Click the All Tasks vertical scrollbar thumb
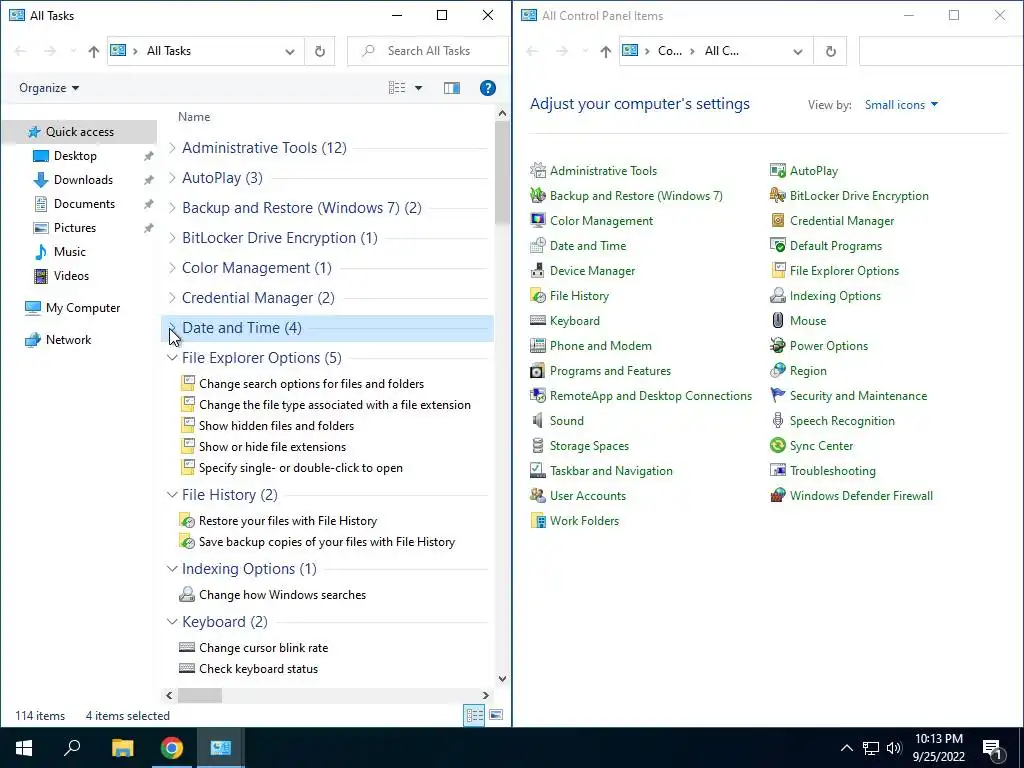Image resolution: width=1024 pixels, height=768 pixels. coord(502,172)
